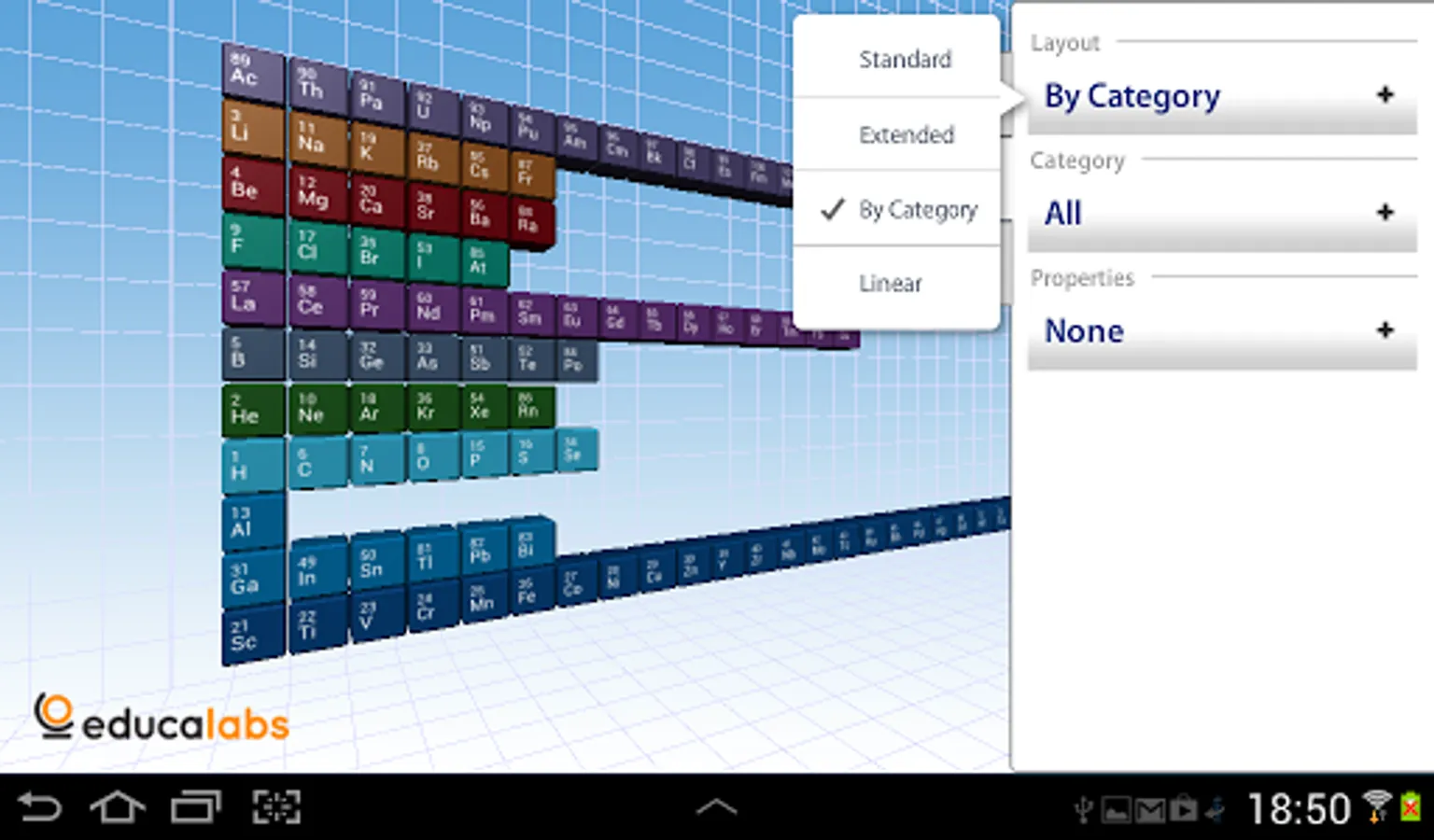Select the Be beryllium element tile
The height and width of the screenshot is (840, 1434).
point(252,185)
